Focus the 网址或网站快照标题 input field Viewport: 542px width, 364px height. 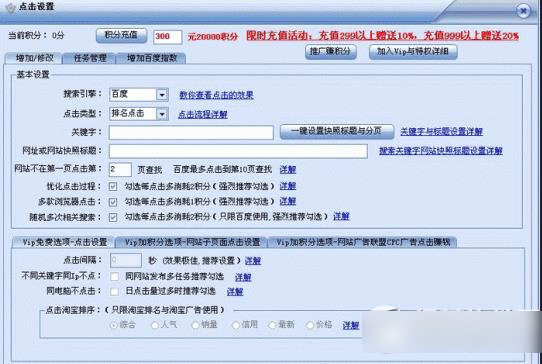pyautogui.click(x=238, y=151)
